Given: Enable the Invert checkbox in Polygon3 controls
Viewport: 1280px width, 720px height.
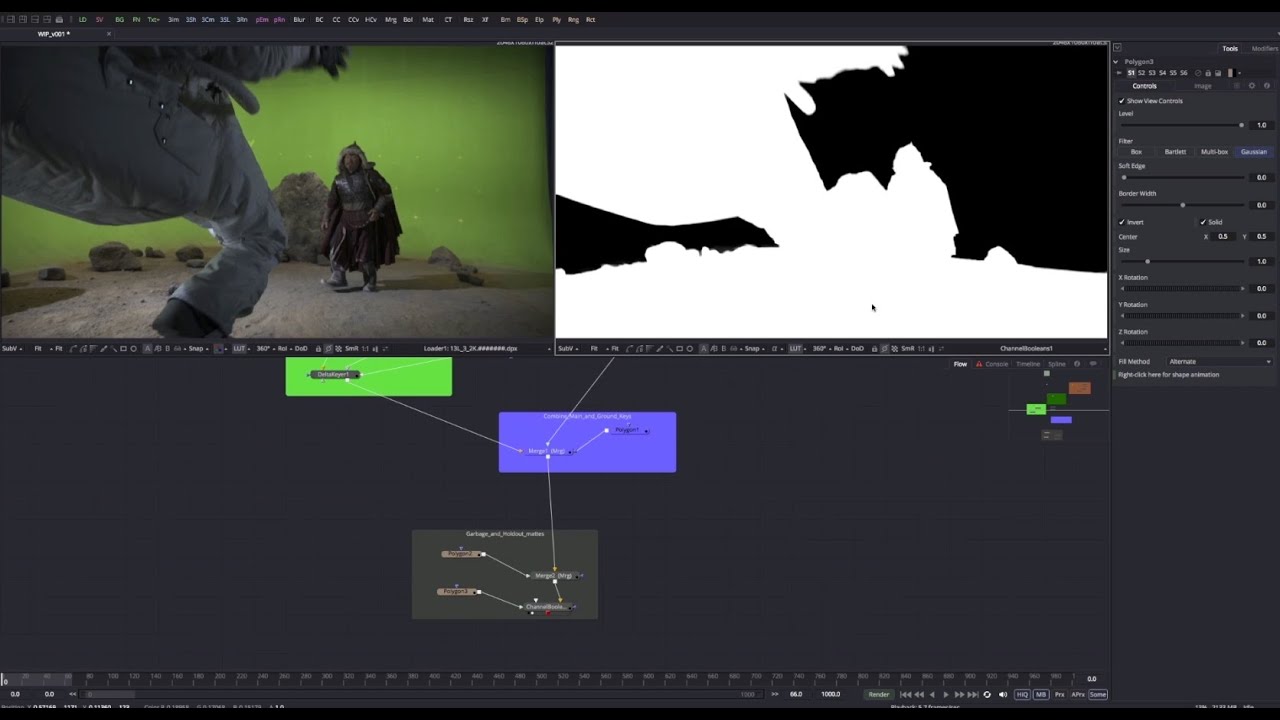Looking at the screenshot, I should tap(1121, 222).
